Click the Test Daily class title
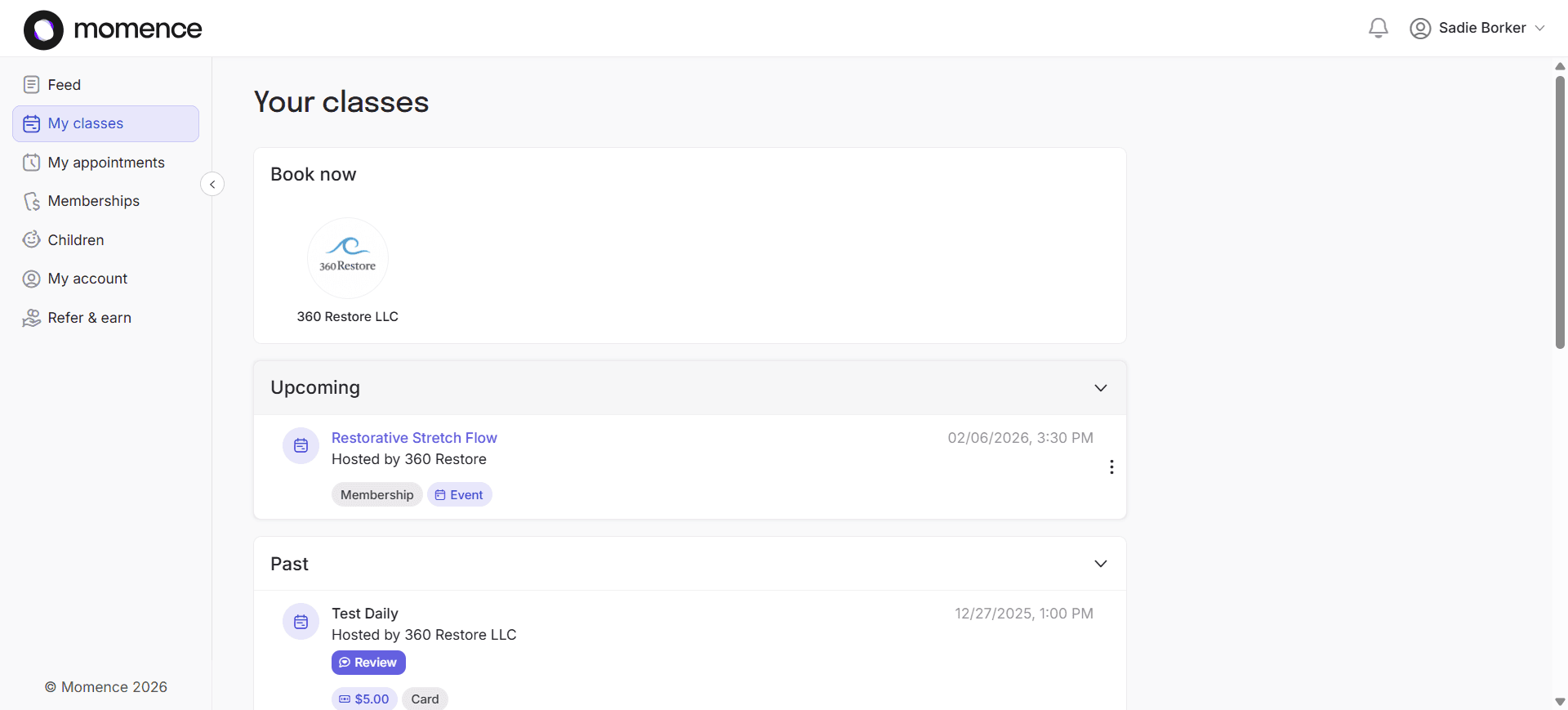Screen dimensions: 1568x710 [x=365, y=614]
